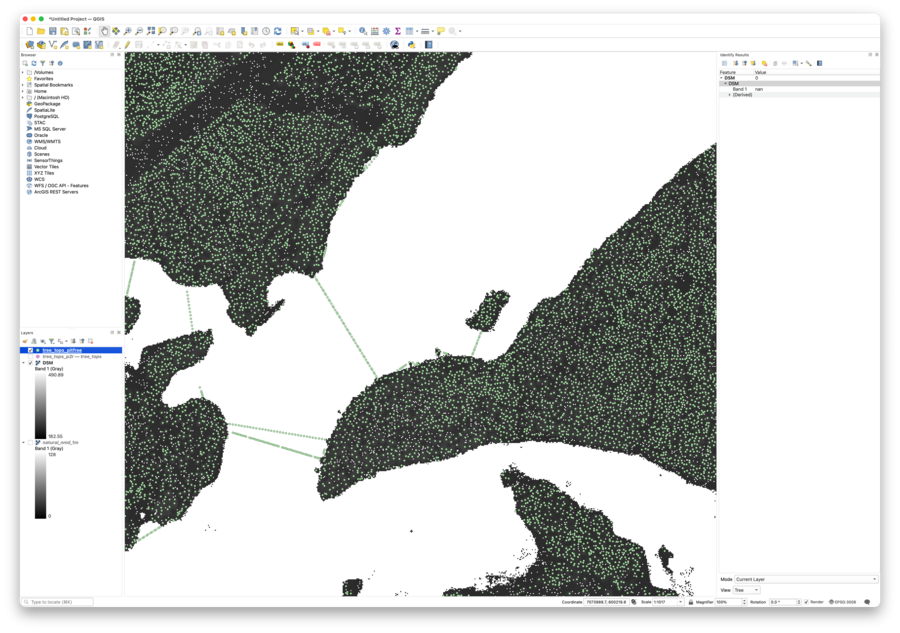Uncheck the tree_tops_pitfree layer visibility

click(31, 350)
